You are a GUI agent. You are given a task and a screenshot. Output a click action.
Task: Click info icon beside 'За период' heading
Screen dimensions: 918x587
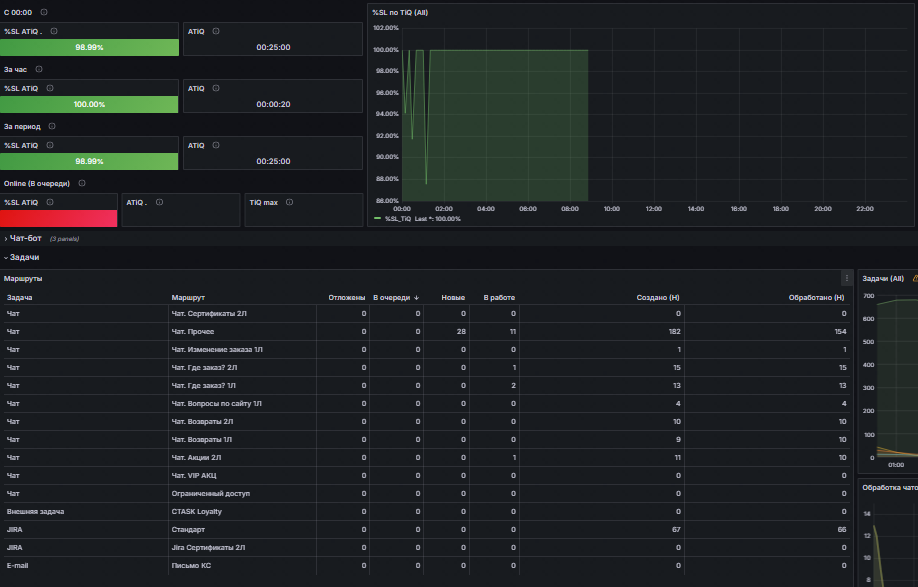tap(52, 126)
